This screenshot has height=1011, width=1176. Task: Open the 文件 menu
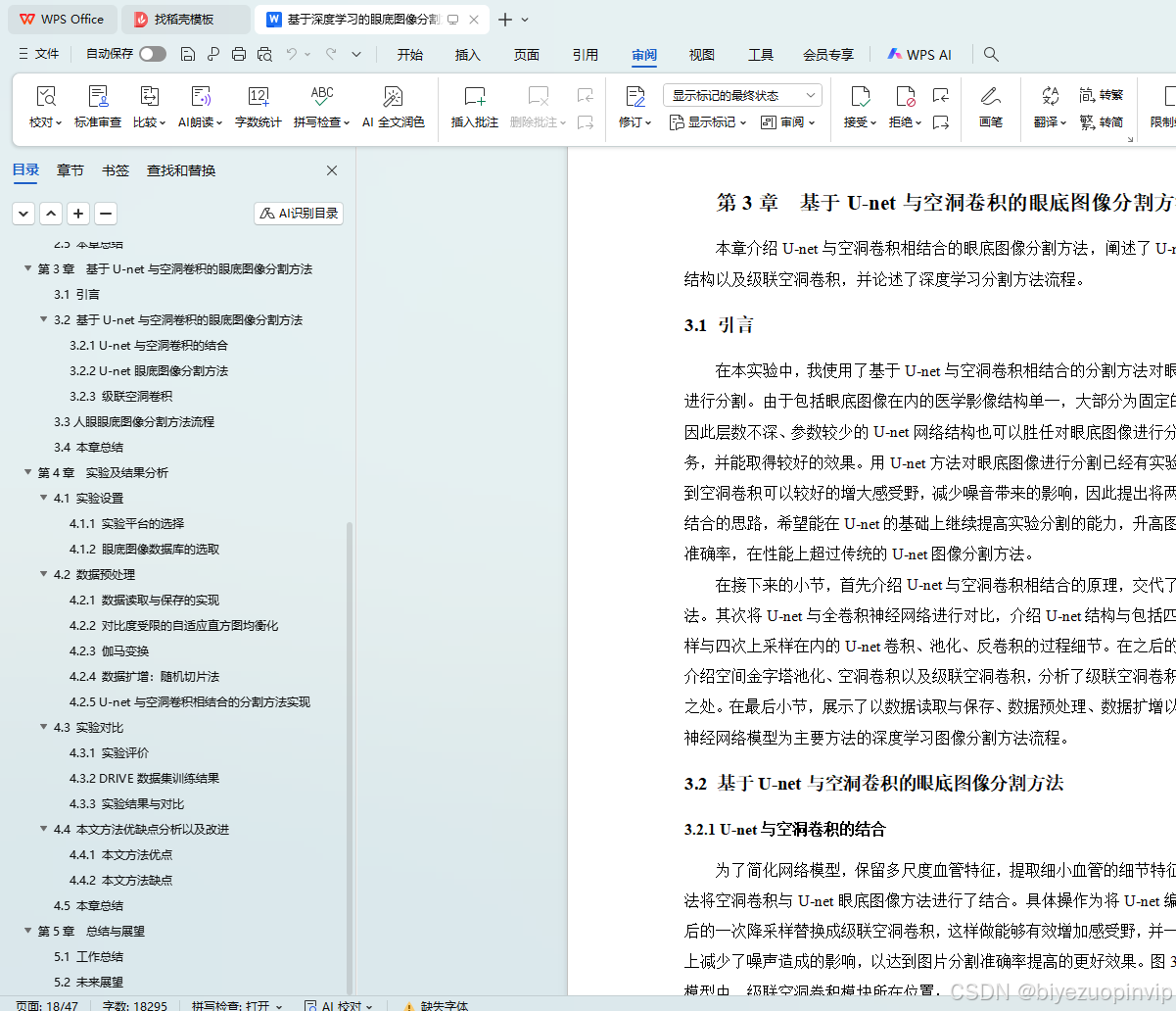[x=39, y=54]
